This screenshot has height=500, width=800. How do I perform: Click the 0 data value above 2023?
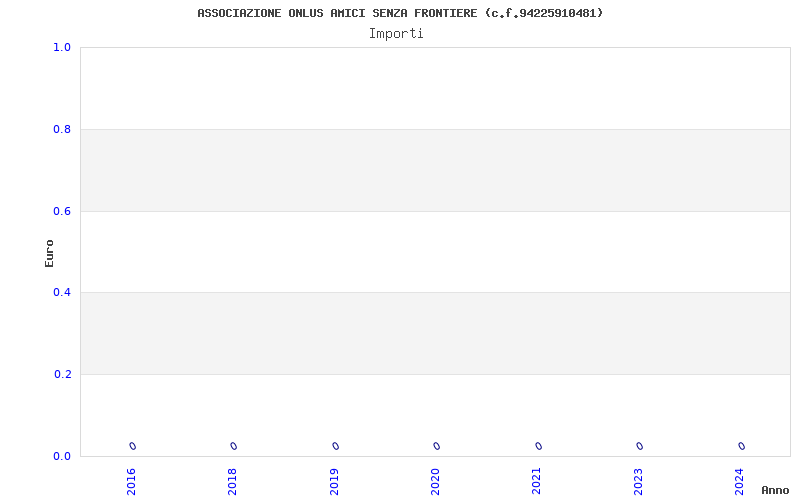pyautogui.click(x=640, y=446)
